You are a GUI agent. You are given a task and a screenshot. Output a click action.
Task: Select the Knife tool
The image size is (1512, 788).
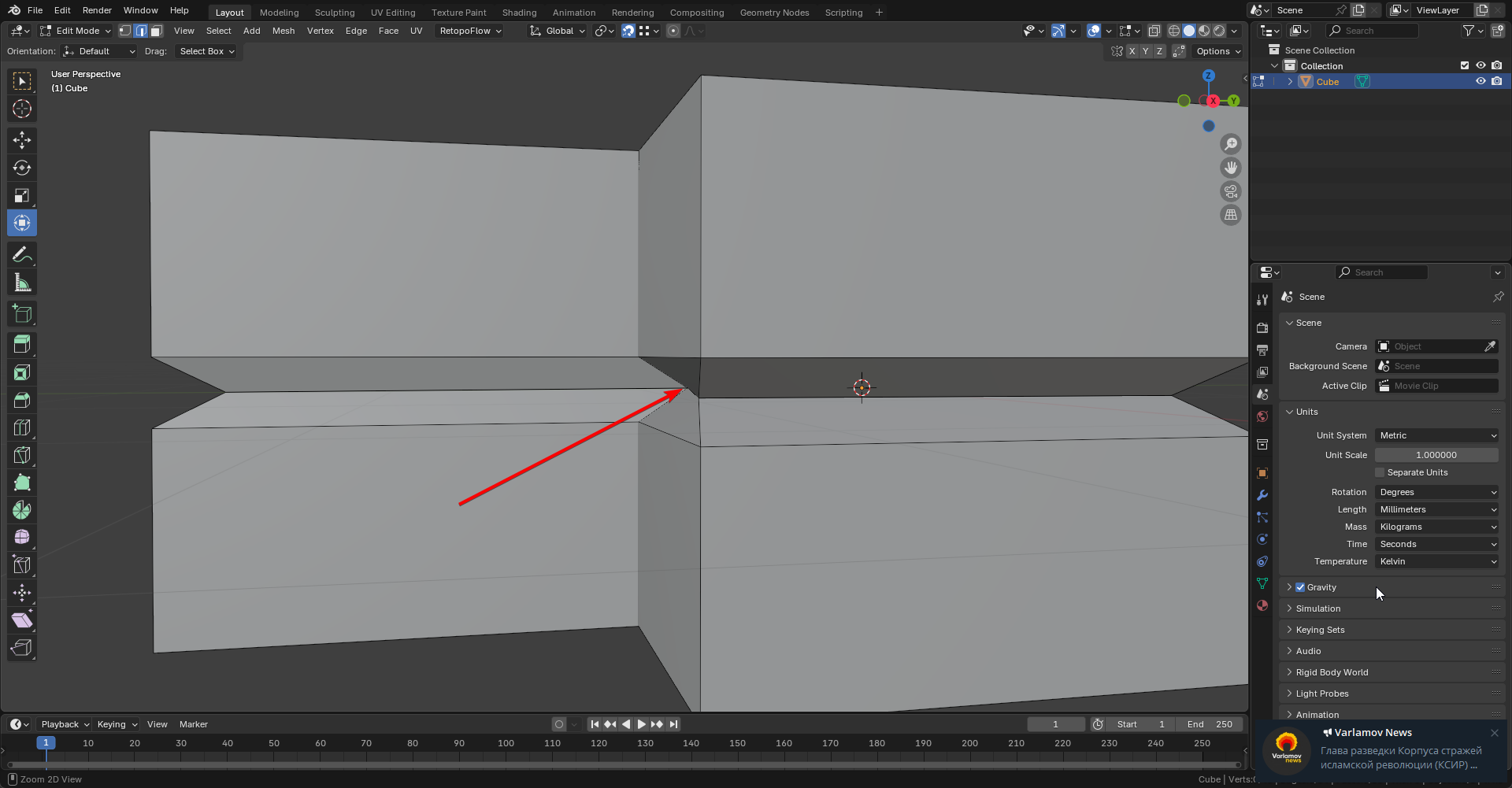[x=22, y=455]
